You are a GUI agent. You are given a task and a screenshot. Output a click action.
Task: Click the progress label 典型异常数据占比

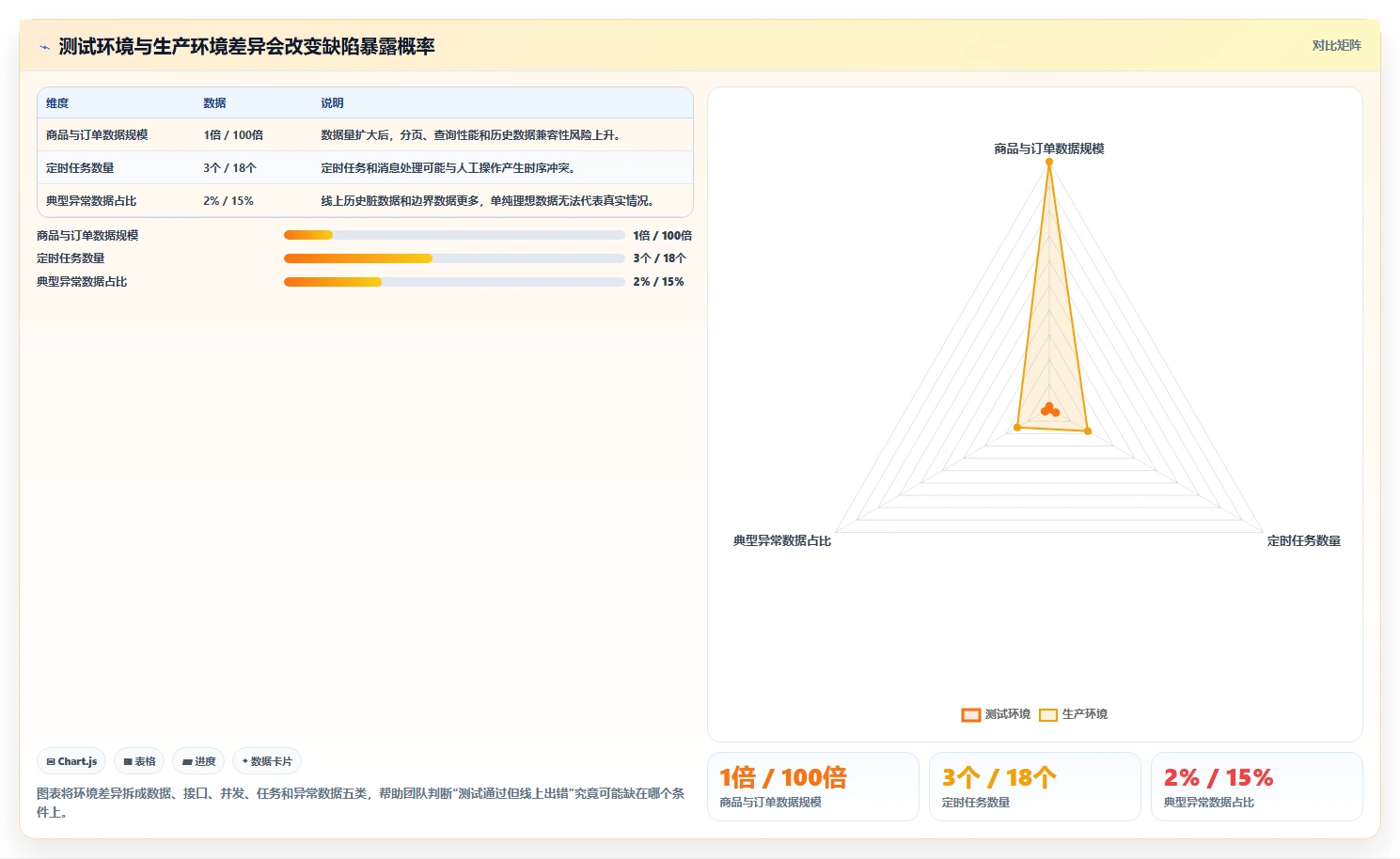tap(82, 282)
